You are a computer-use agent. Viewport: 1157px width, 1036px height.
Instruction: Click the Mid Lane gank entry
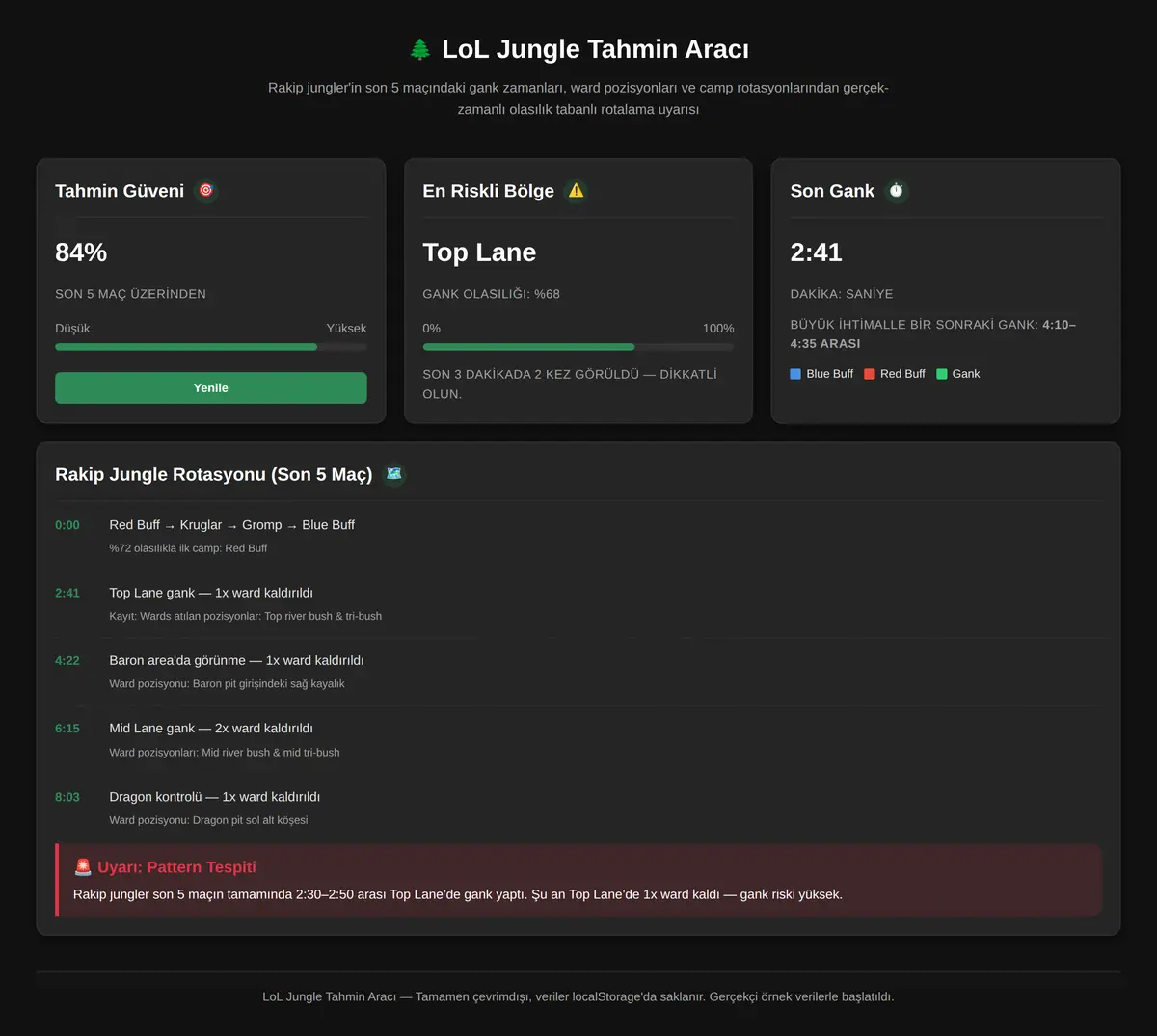click(211, 729)
